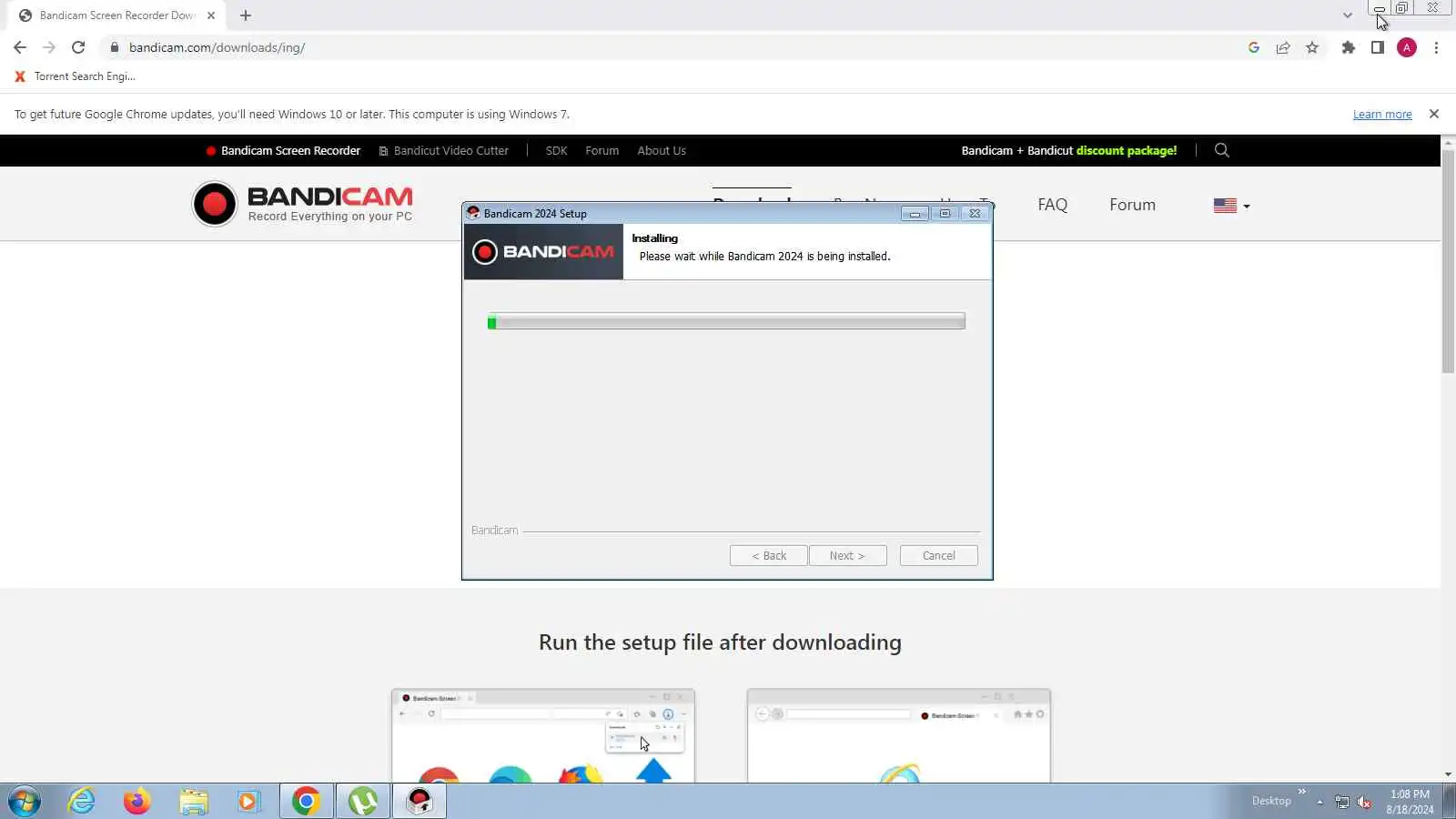Click 'Run the setup file after downloading' heading

pyautogui.click(x=720, y=642)
